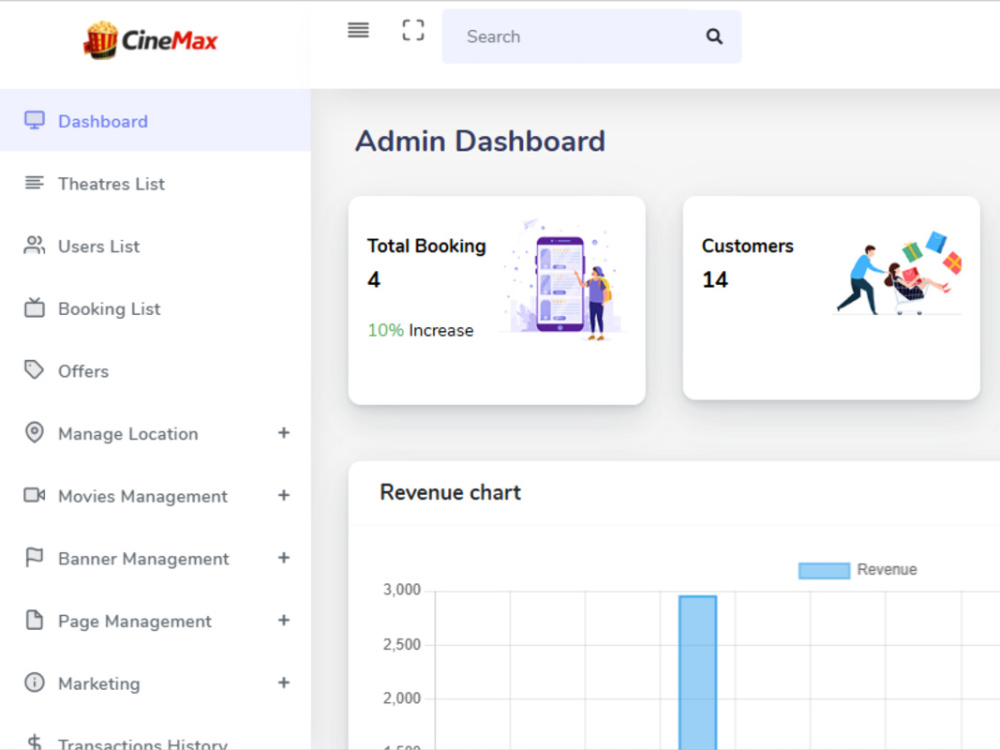Click the Theatres List lines icon

pyautogui.click(x=34, y=183)
